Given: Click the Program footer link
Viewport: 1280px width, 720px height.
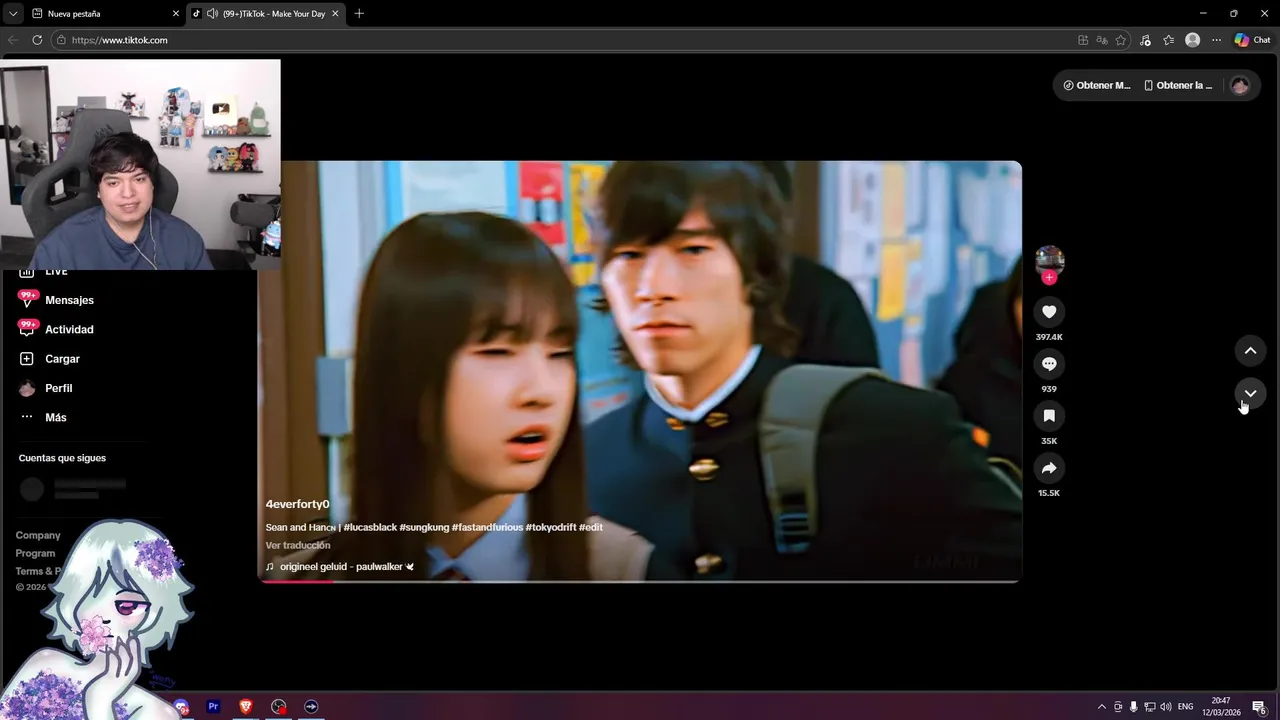Looking at the screenshot, I should (35, 553).
